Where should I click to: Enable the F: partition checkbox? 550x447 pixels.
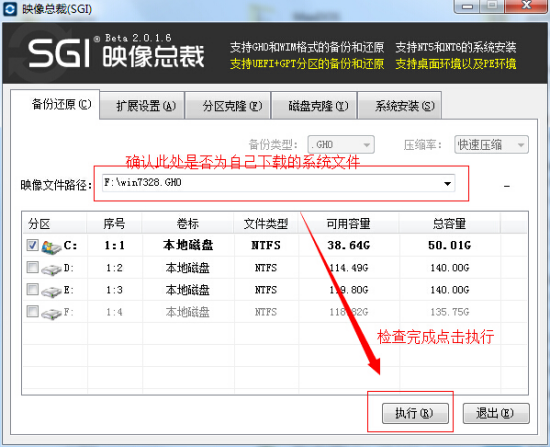pyautogui.click(x=33, y=311)
